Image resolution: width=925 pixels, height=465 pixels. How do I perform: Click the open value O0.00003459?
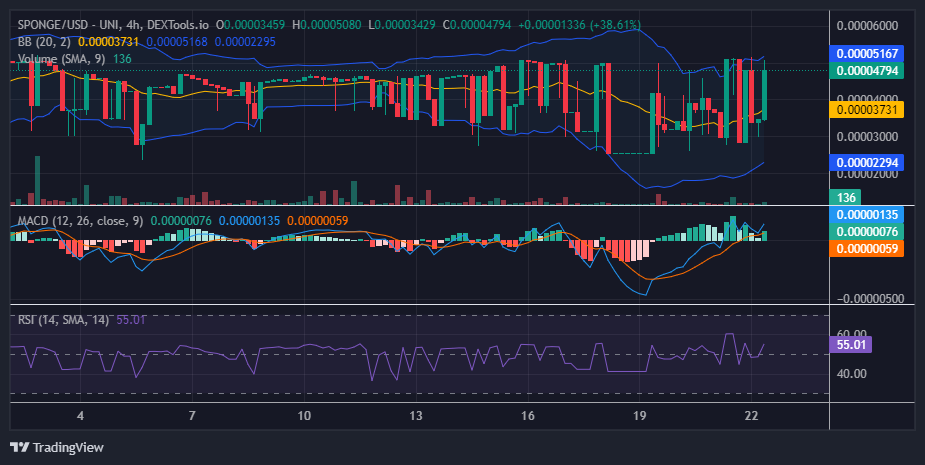[250, 25]
